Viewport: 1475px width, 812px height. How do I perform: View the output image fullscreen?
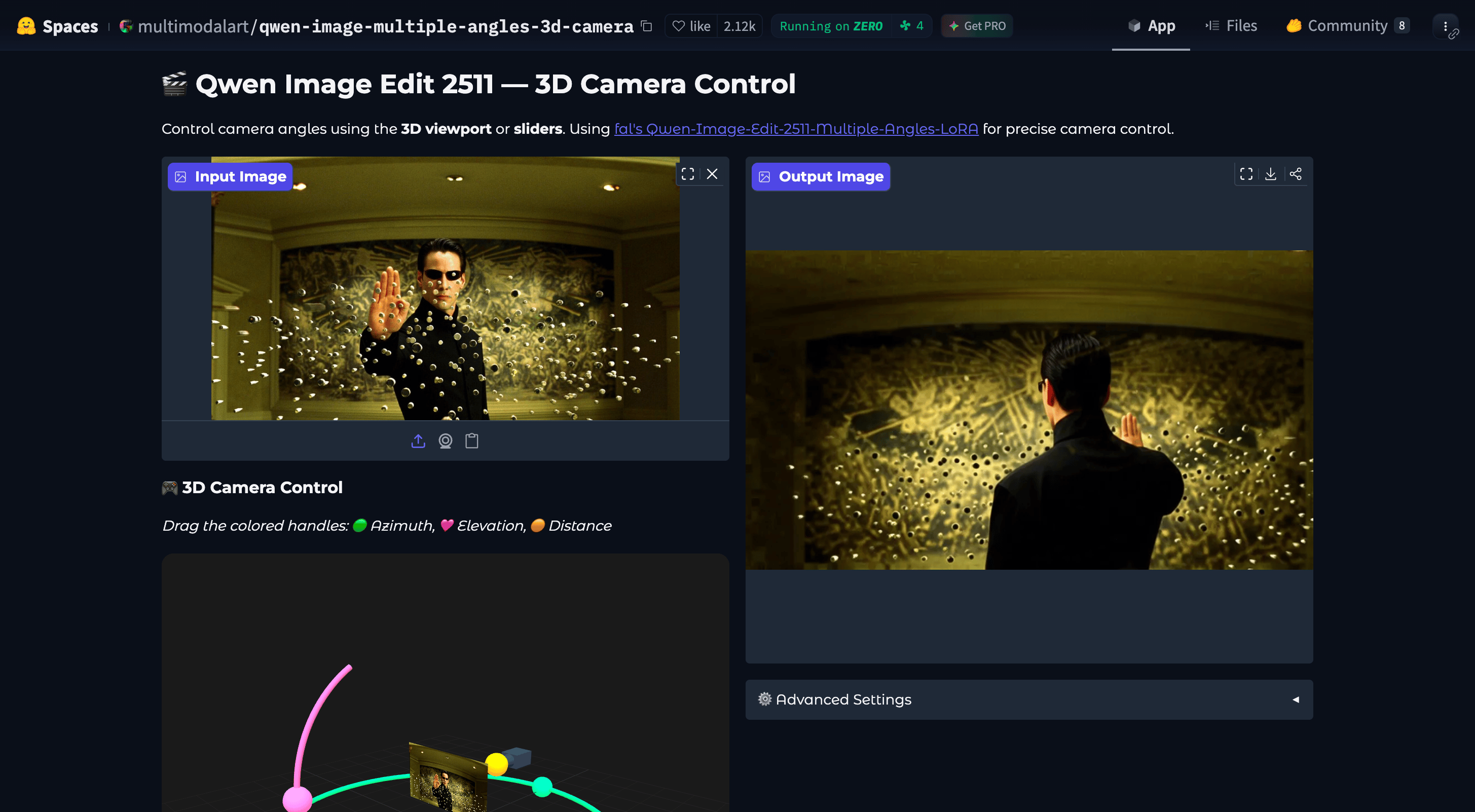[x=1246, y=174]
